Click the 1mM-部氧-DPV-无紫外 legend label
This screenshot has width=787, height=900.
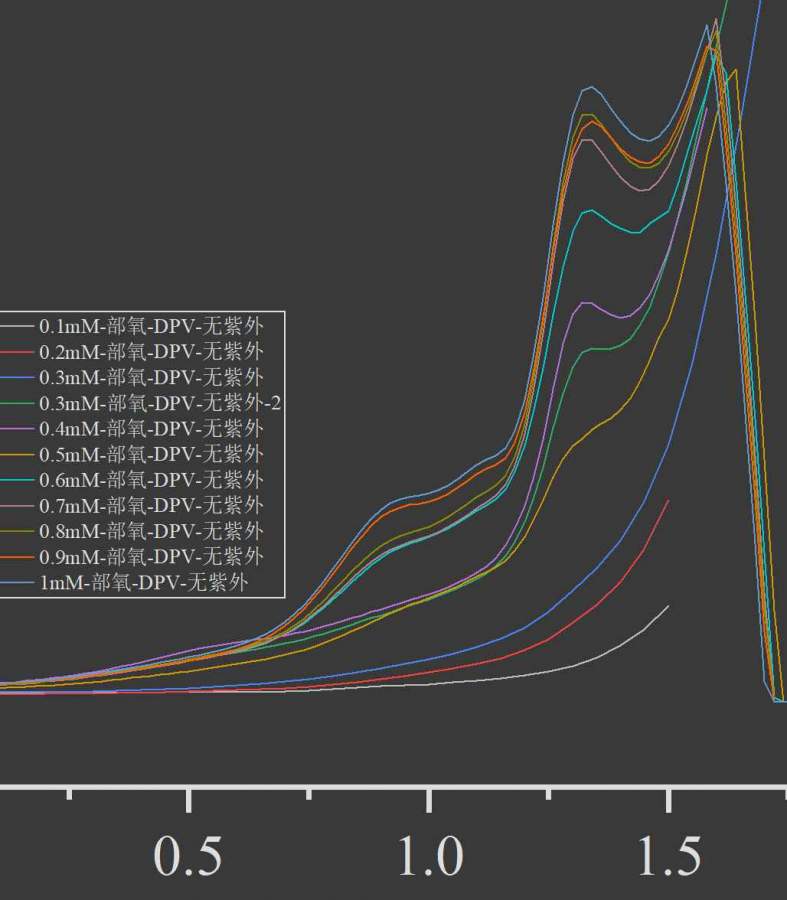(142, 583)
